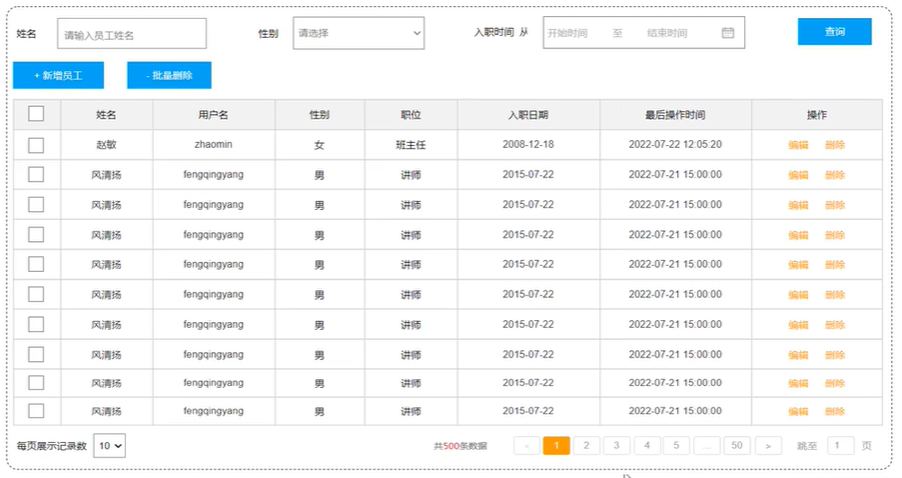Click the timestamp 2022-07-22 12:05:20

pyautogui.click(x=675, y=144)
